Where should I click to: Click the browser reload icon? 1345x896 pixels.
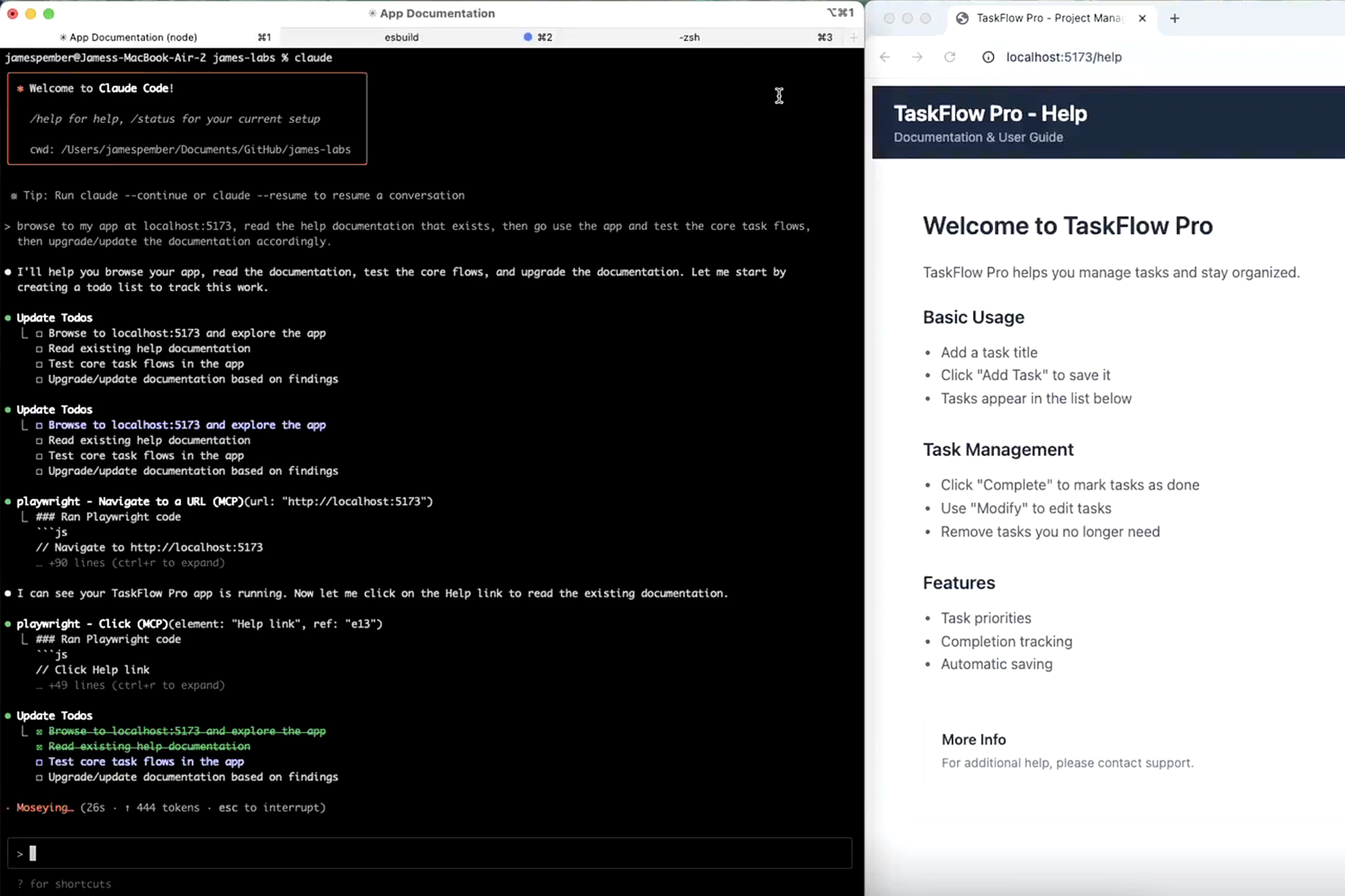[x=949, y=57]
